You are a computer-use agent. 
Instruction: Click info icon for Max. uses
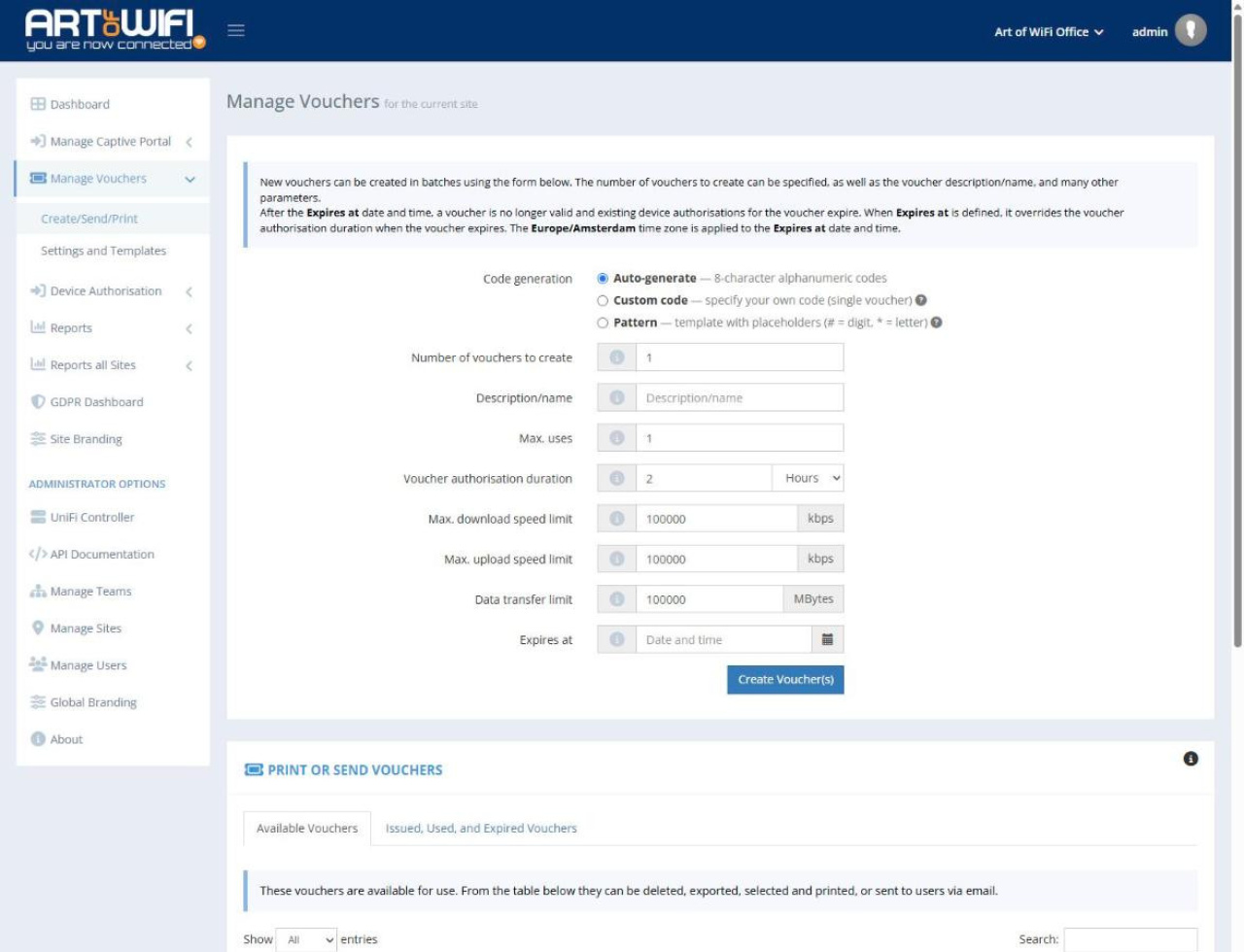tap(616, 438)
